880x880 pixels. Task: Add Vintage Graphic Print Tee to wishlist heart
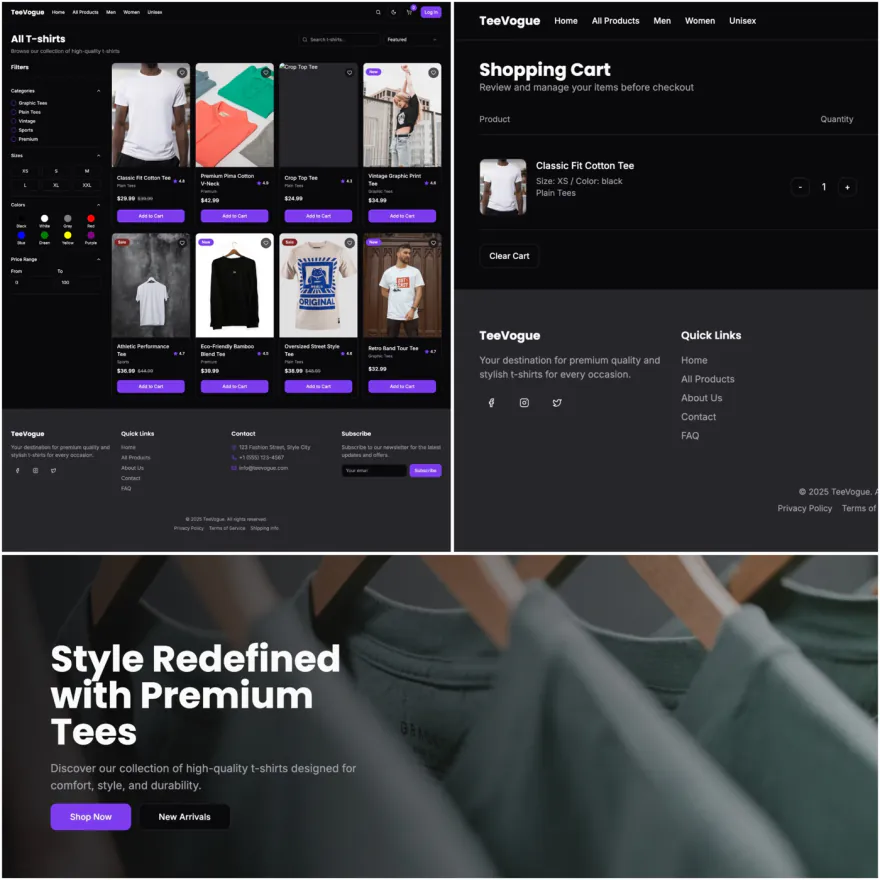(x=433, y=72)
